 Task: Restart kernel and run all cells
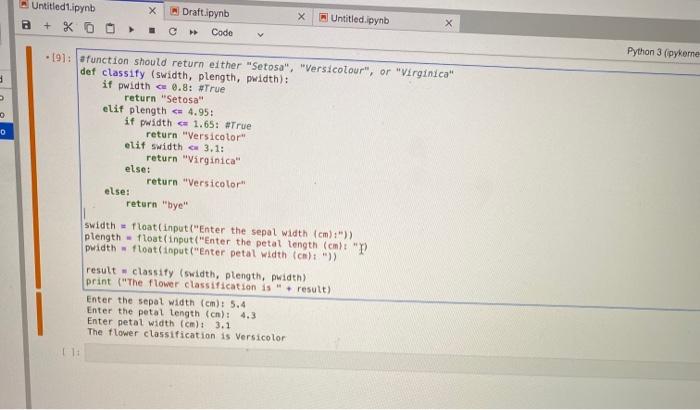pyautogui.click(x=193, y=32)
